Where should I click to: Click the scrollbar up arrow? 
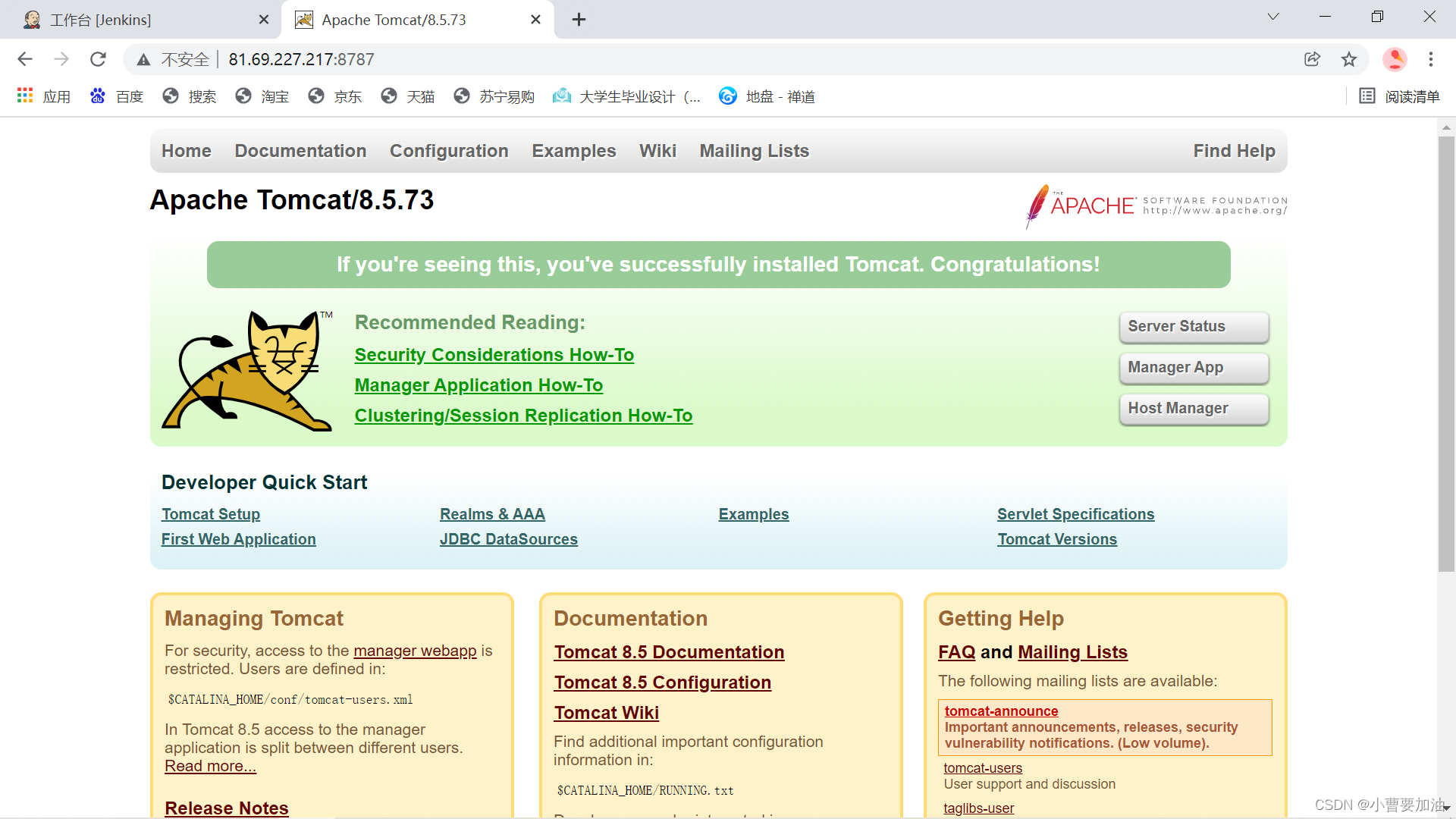pos(1446,127)
